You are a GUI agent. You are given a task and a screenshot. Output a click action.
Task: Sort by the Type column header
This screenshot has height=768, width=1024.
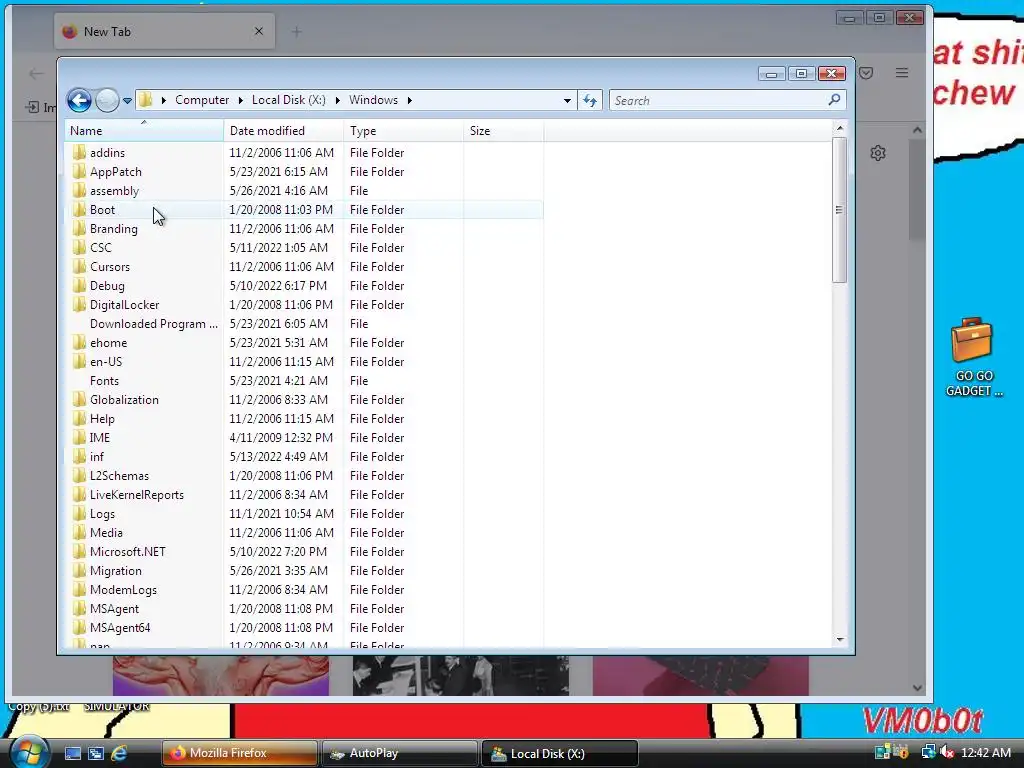pos(403,131)
